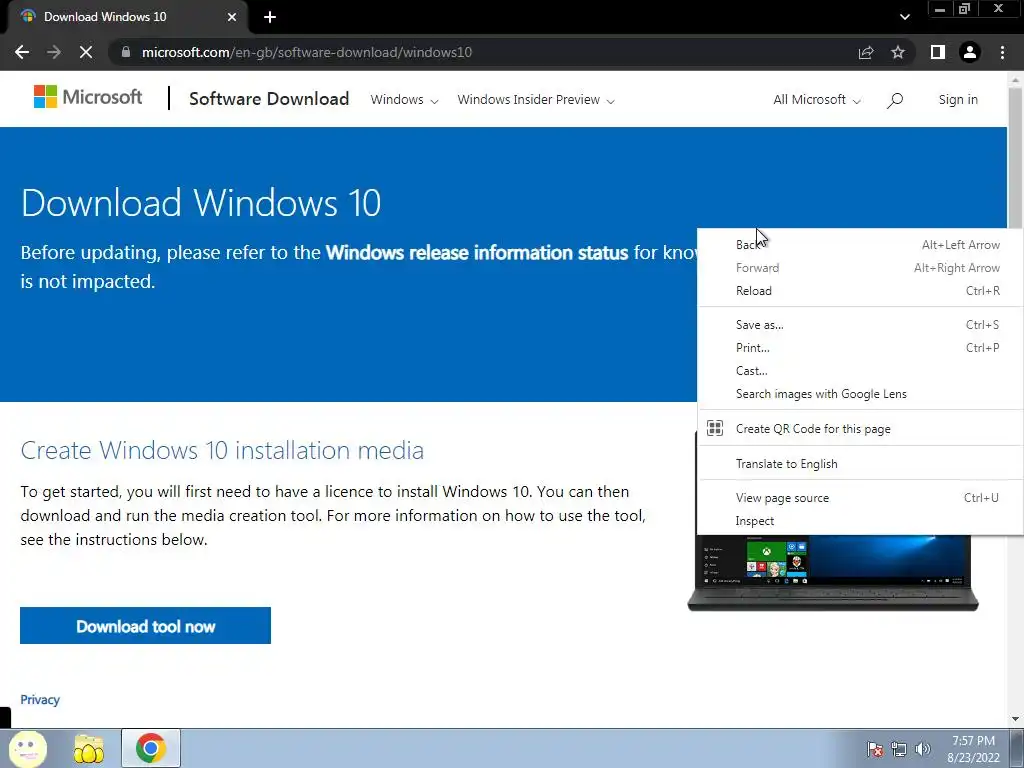
Task: Click the Microsoft logo
Action: 88,97
